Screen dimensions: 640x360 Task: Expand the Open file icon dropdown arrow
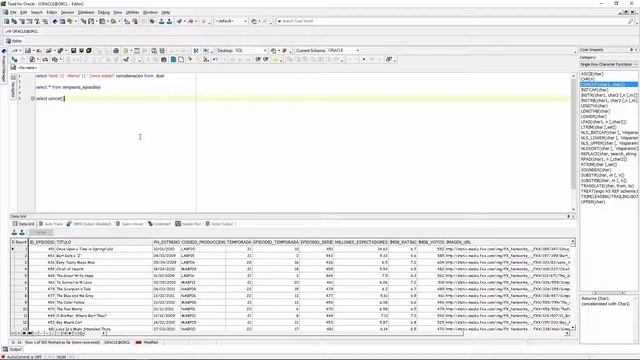55,51
